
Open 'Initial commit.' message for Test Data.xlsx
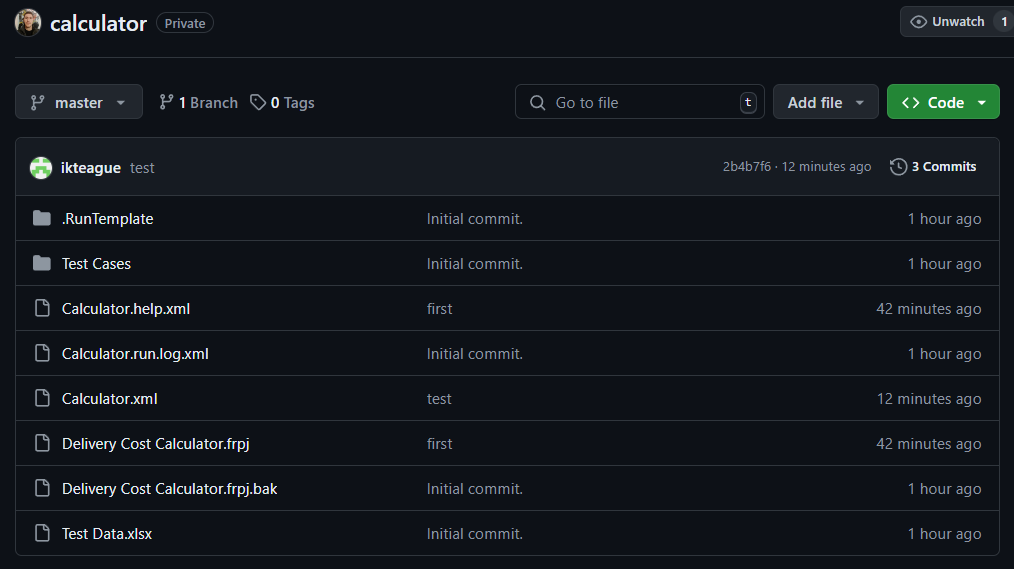pos(475,533)
